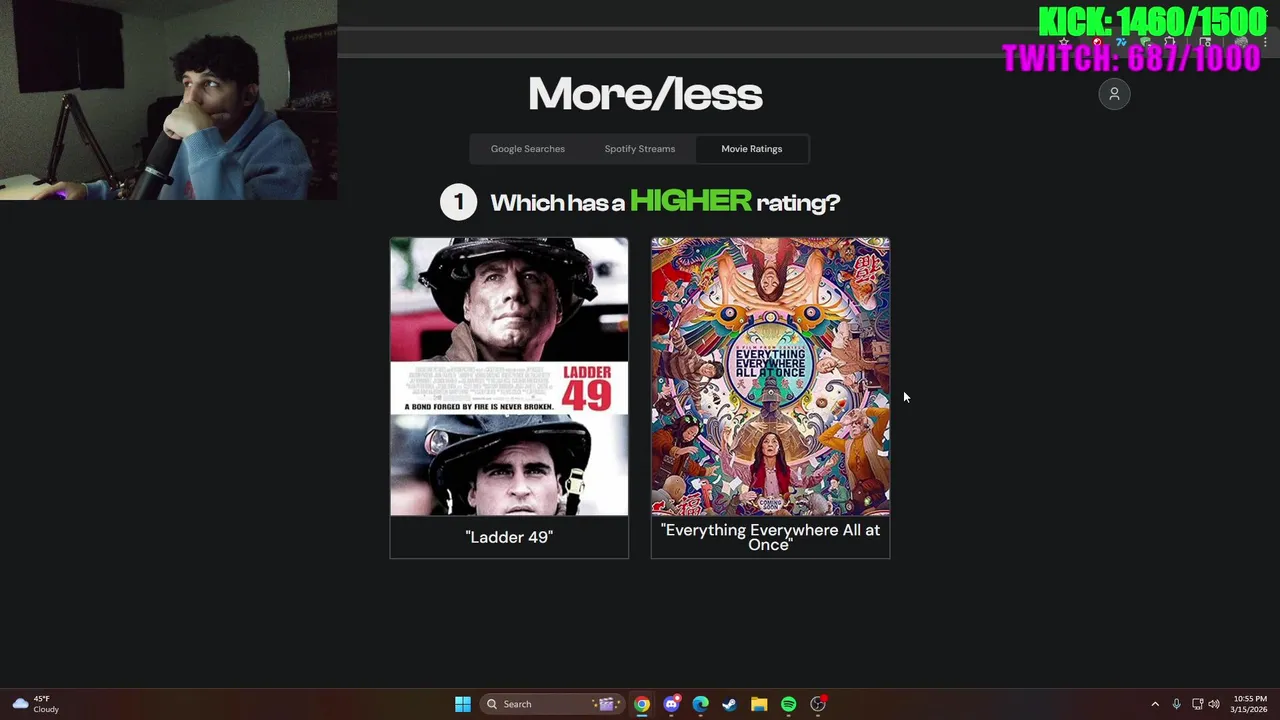Switch to the Google Searches tab
The width and height of the screenshot is (1280, 720).
pyautogui.click(x=528, y=149)
